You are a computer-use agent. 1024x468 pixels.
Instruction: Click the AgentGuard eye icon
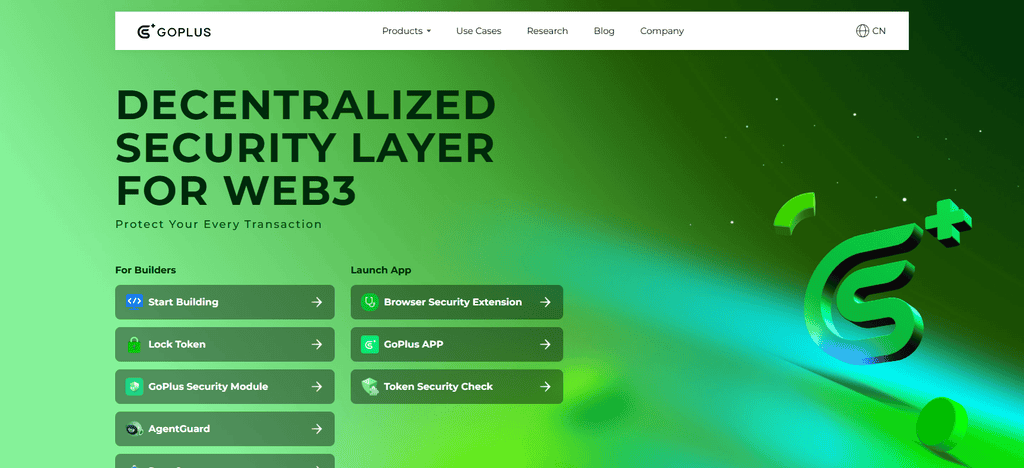135,429
